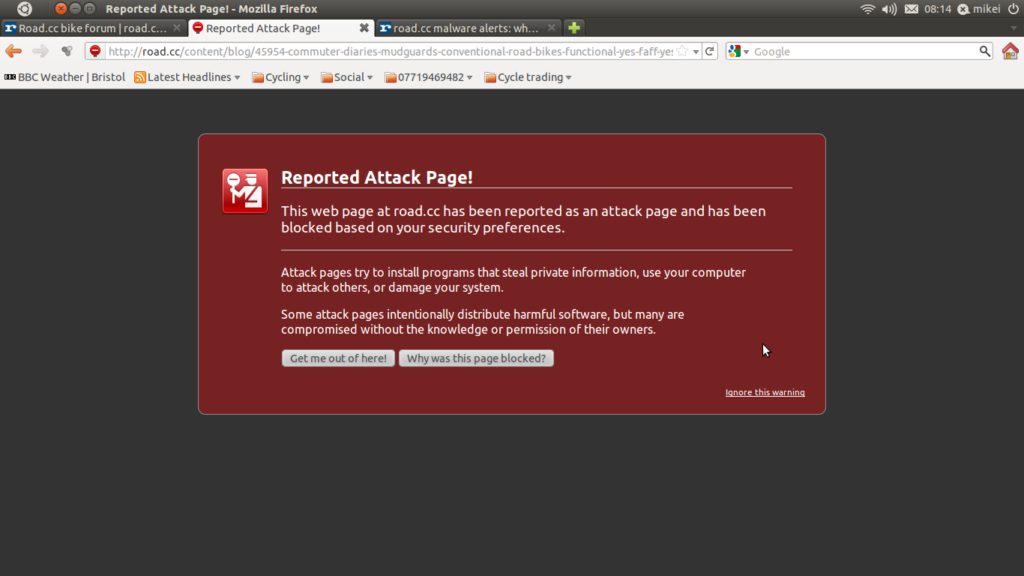Close the road.cc malware alerts tab
The image size is (1024, 576).
[551, 27]
